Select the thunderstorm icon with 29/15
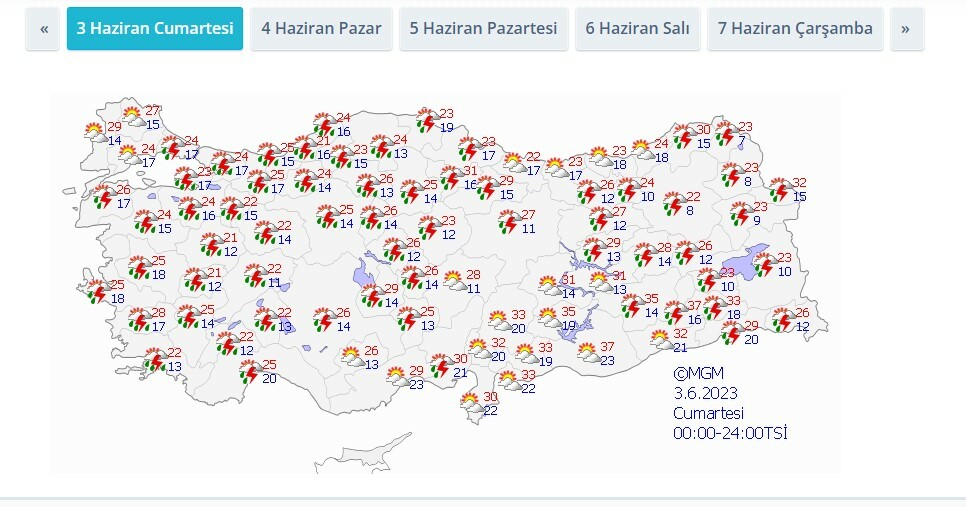Image resolution: width=966 pixels, height=507 pixels. (487, 187)
